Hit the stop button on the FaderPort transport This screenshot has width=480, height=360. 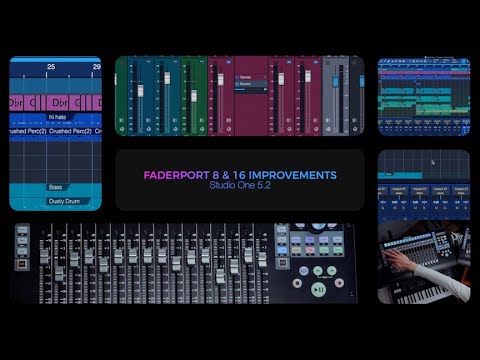click(x=297, y=284)
